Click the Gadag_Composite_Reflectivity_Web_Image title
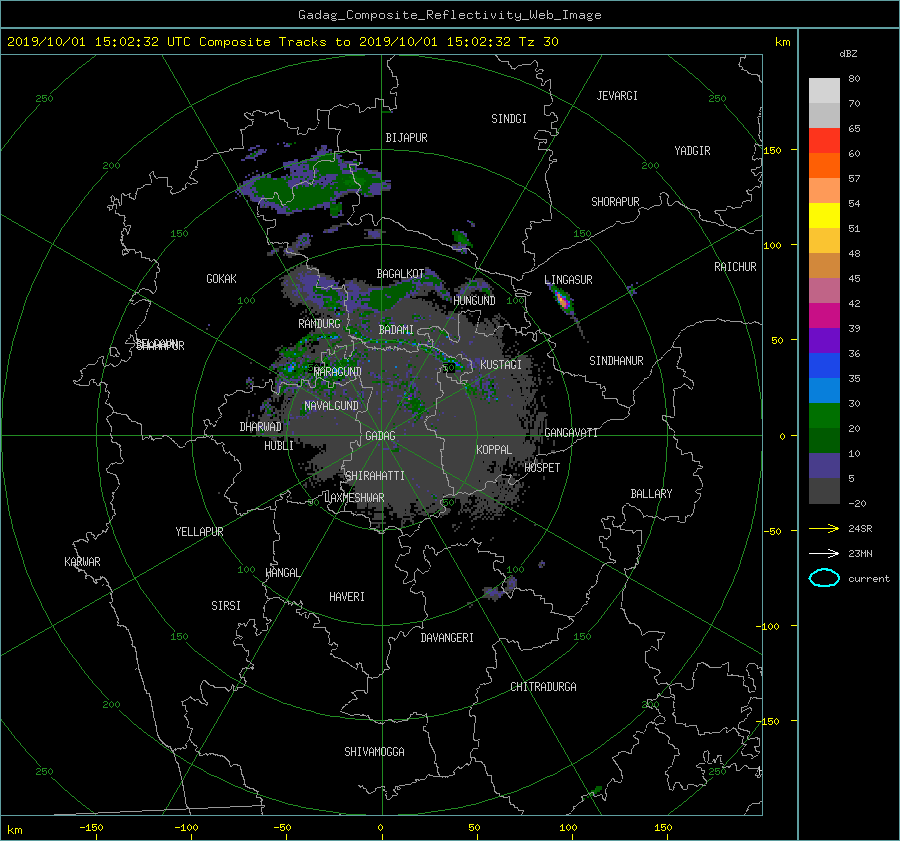The height and width of the screenshot is (841, 900). pos(449,15)
